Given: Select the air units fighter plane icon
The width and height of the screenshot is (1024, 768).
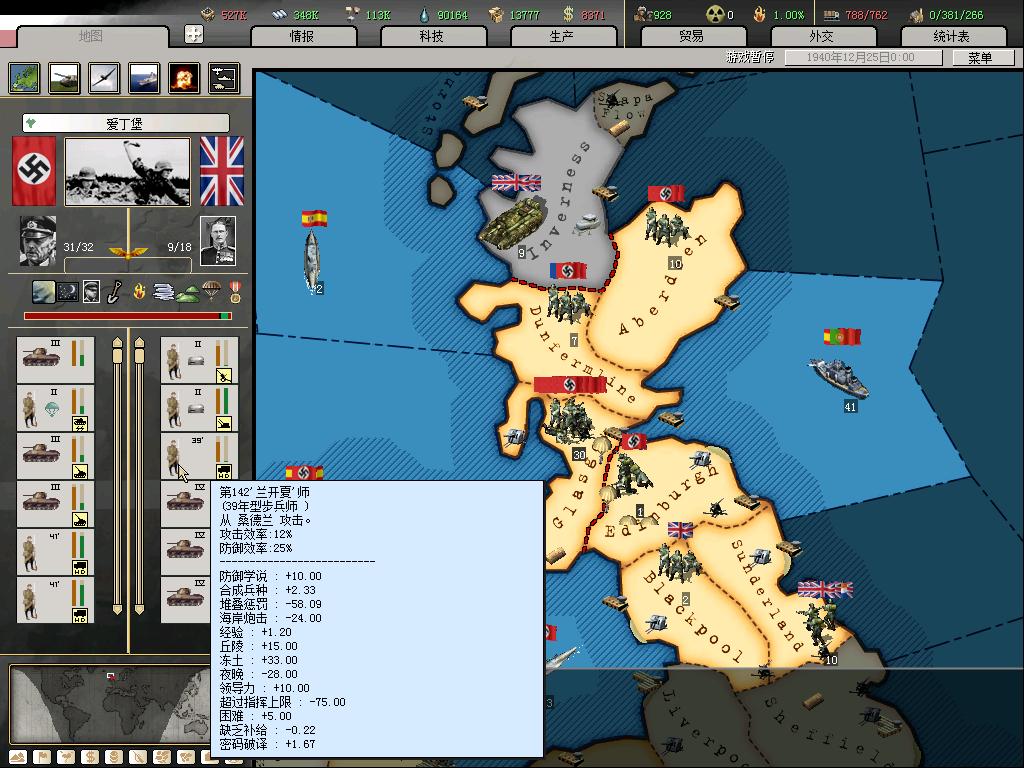Looking at the screenshot, I should 104,78.
